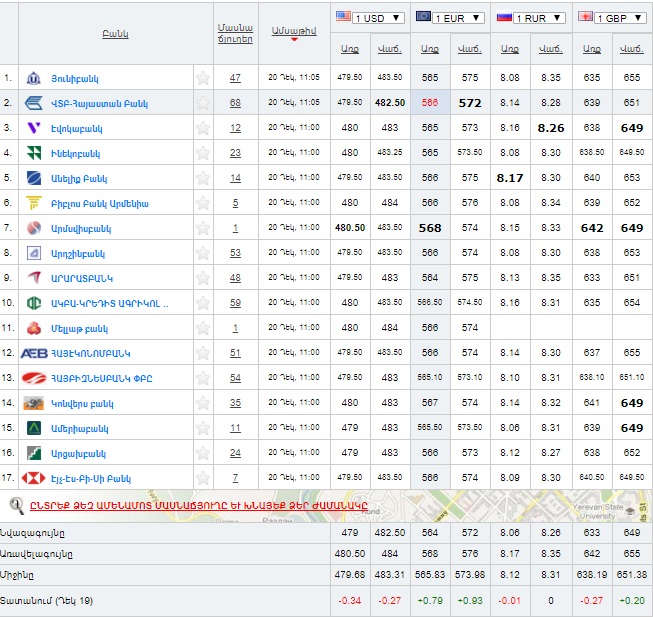Open the Կոնվերս բանկ link
653x617 pixels.
82,403
